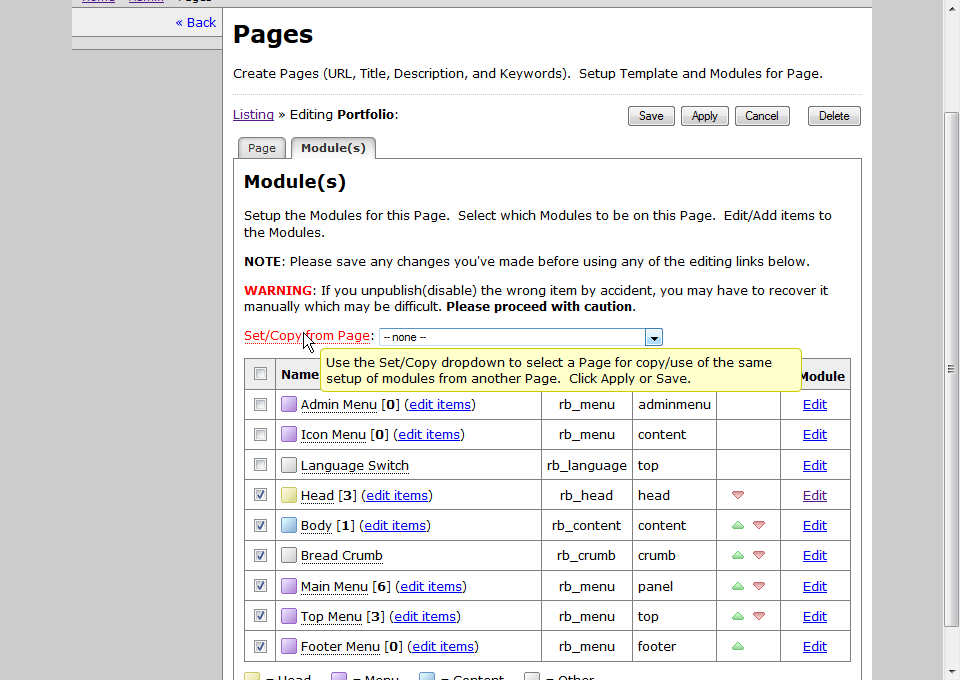Click the purple icon beside Admin Menu
Viewport: 960px width, 680px height.
pyautogui.click(x=289, y=405)
